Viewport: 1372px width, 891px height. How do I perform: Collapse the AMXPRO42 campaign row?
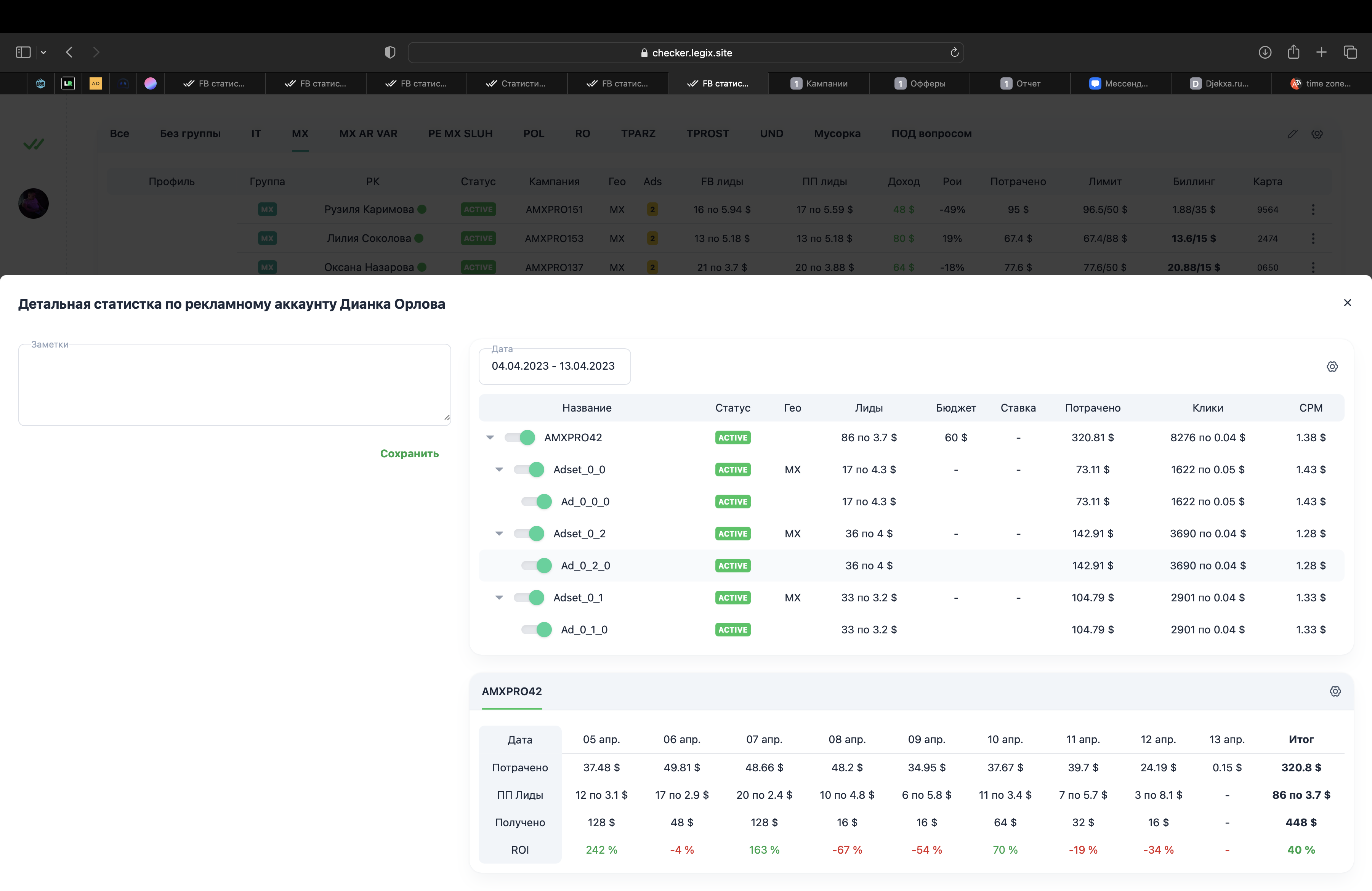tap(490, 437)
